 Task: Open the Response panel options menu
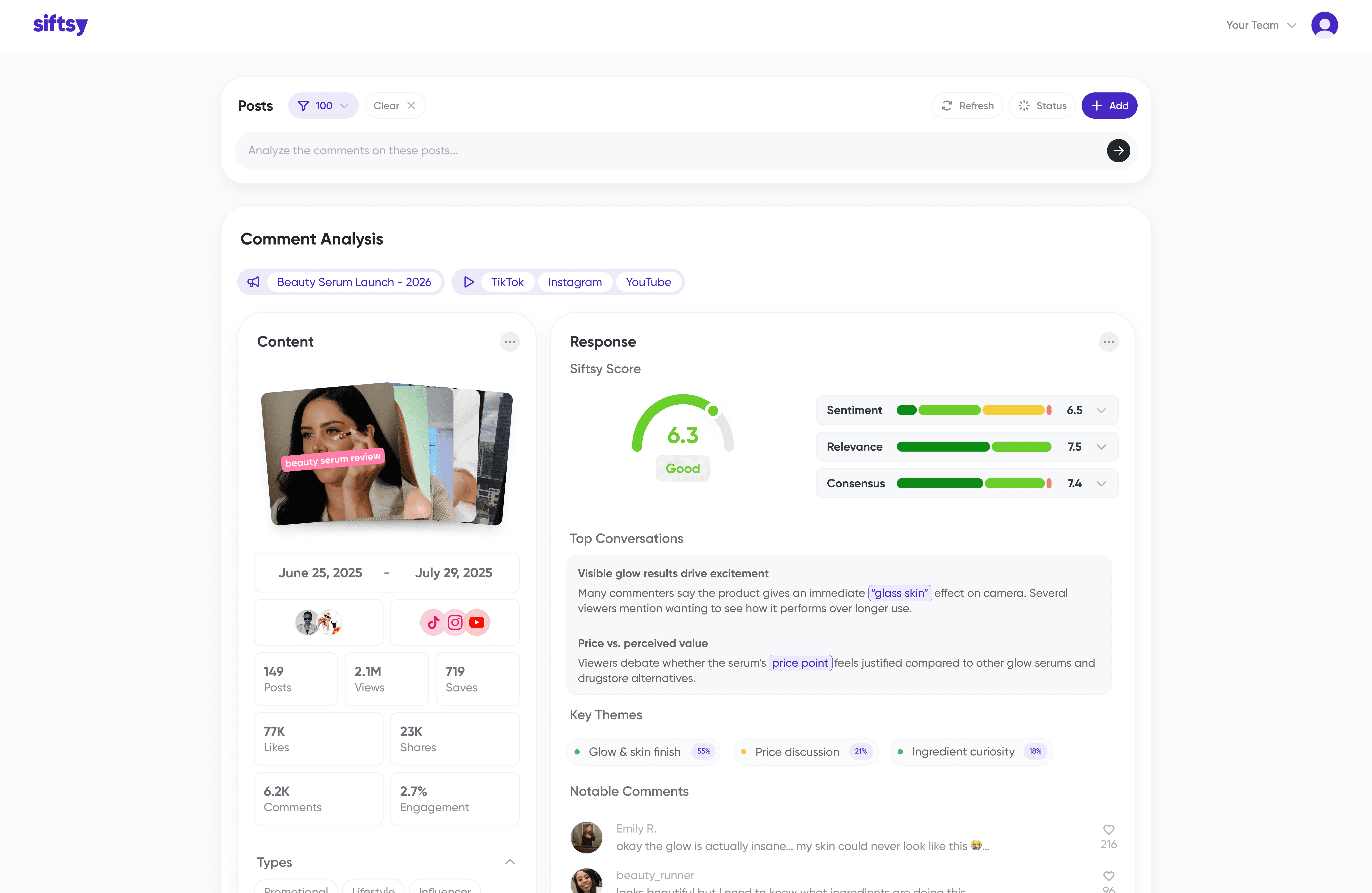coord(1109,341)
